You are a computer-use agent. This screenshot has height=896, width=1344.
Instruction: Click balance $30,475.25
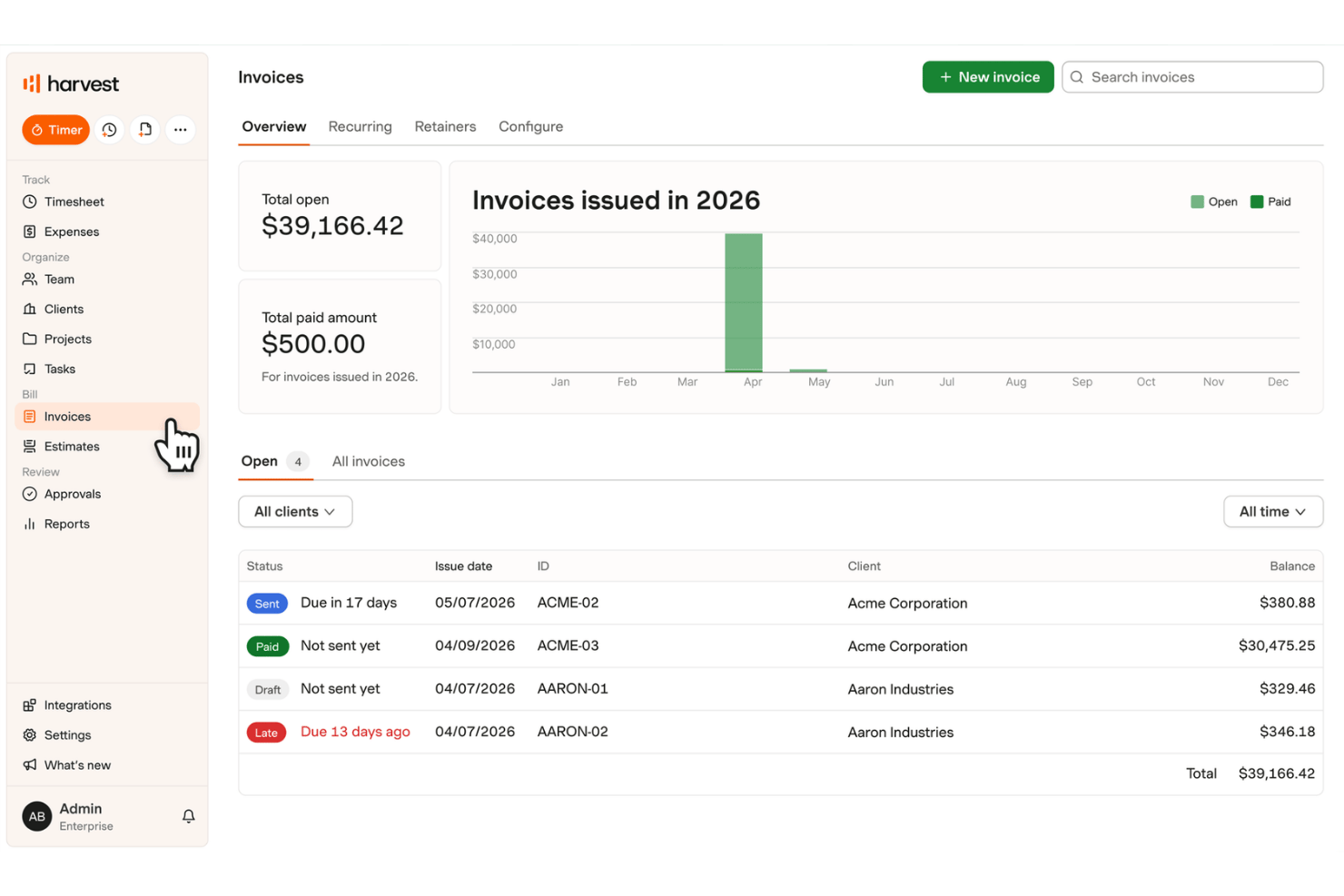[x=1277, y=645]
